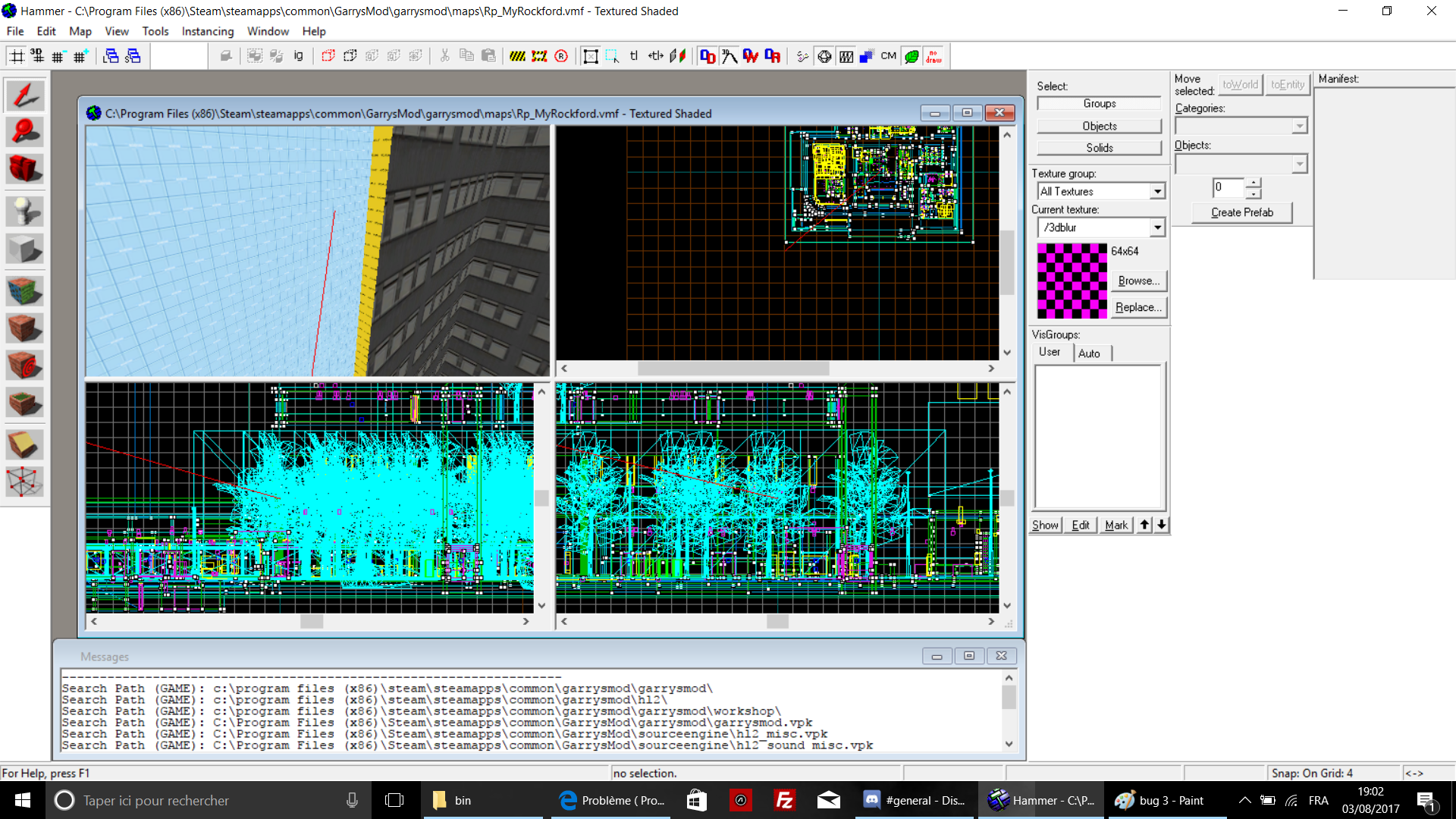
Task: Click the Replace... texture button
Action: (x=1139, y=307)
